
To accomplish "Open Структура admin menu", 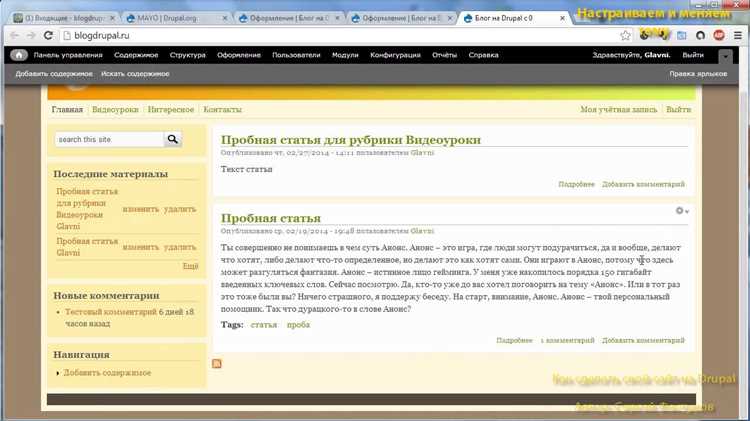I will coord(188,55).
